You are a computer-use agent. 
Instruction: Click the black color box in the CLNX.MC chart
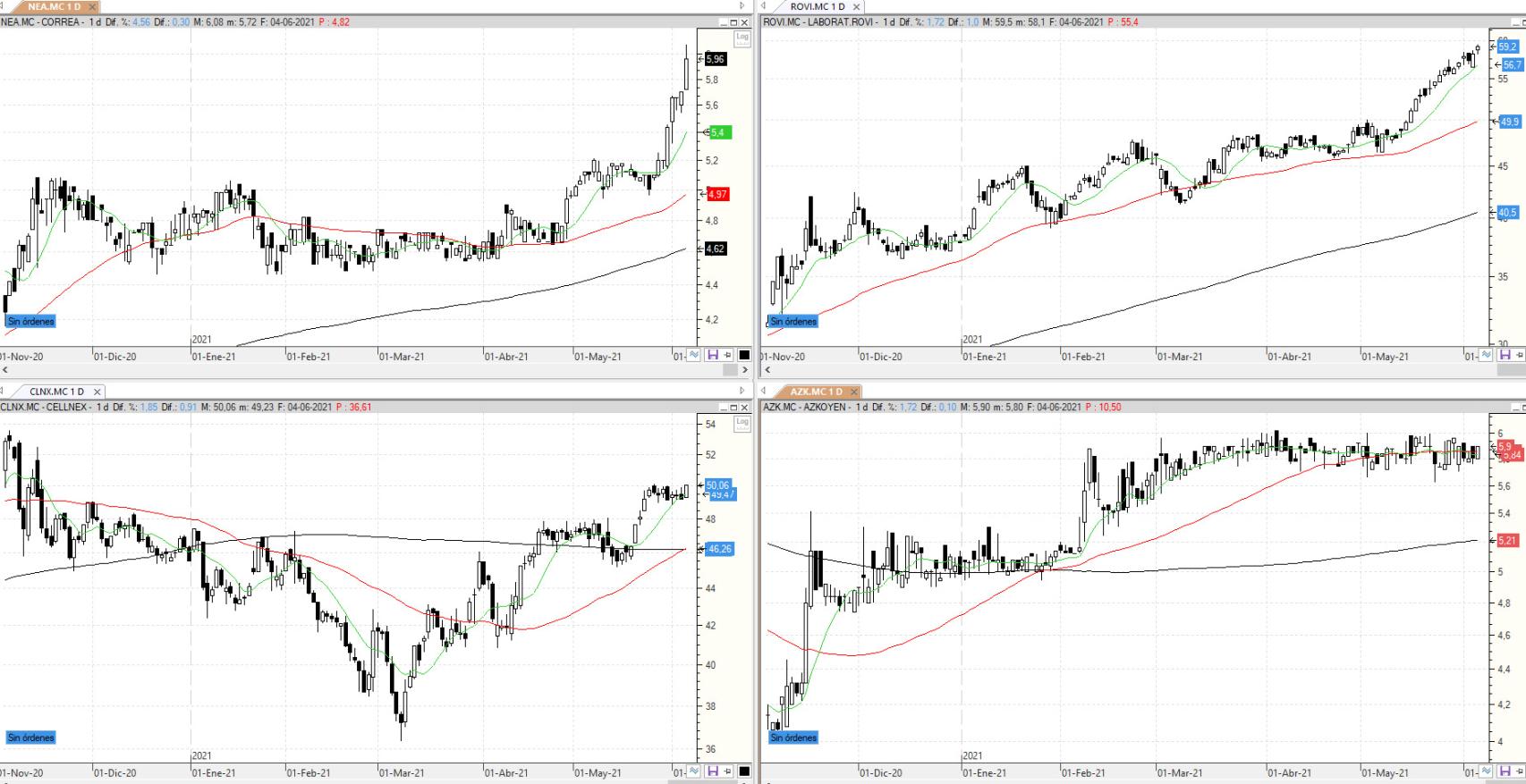(744, 771)
